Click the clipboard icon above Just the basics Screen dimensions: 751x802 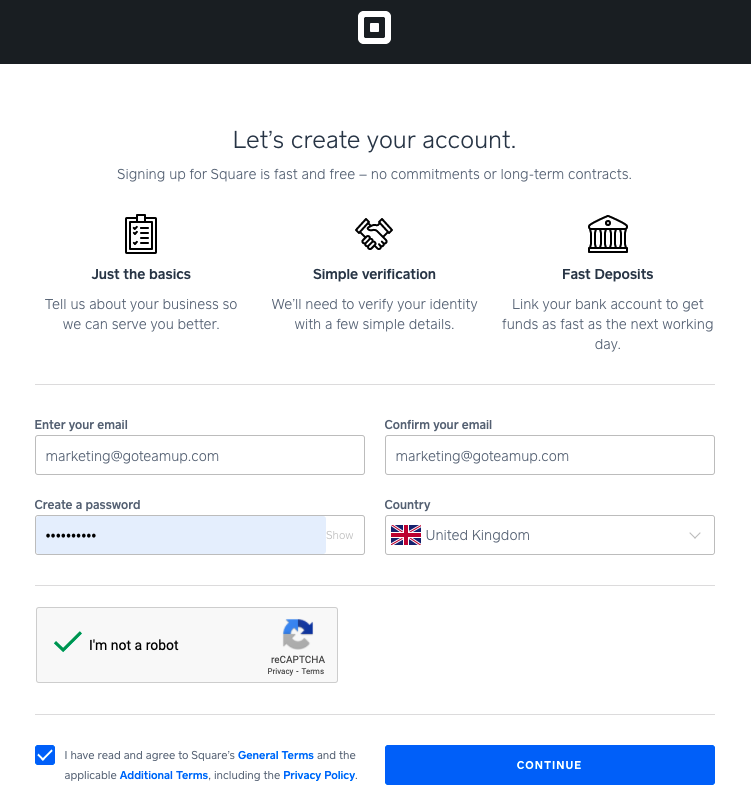(140, 233)
